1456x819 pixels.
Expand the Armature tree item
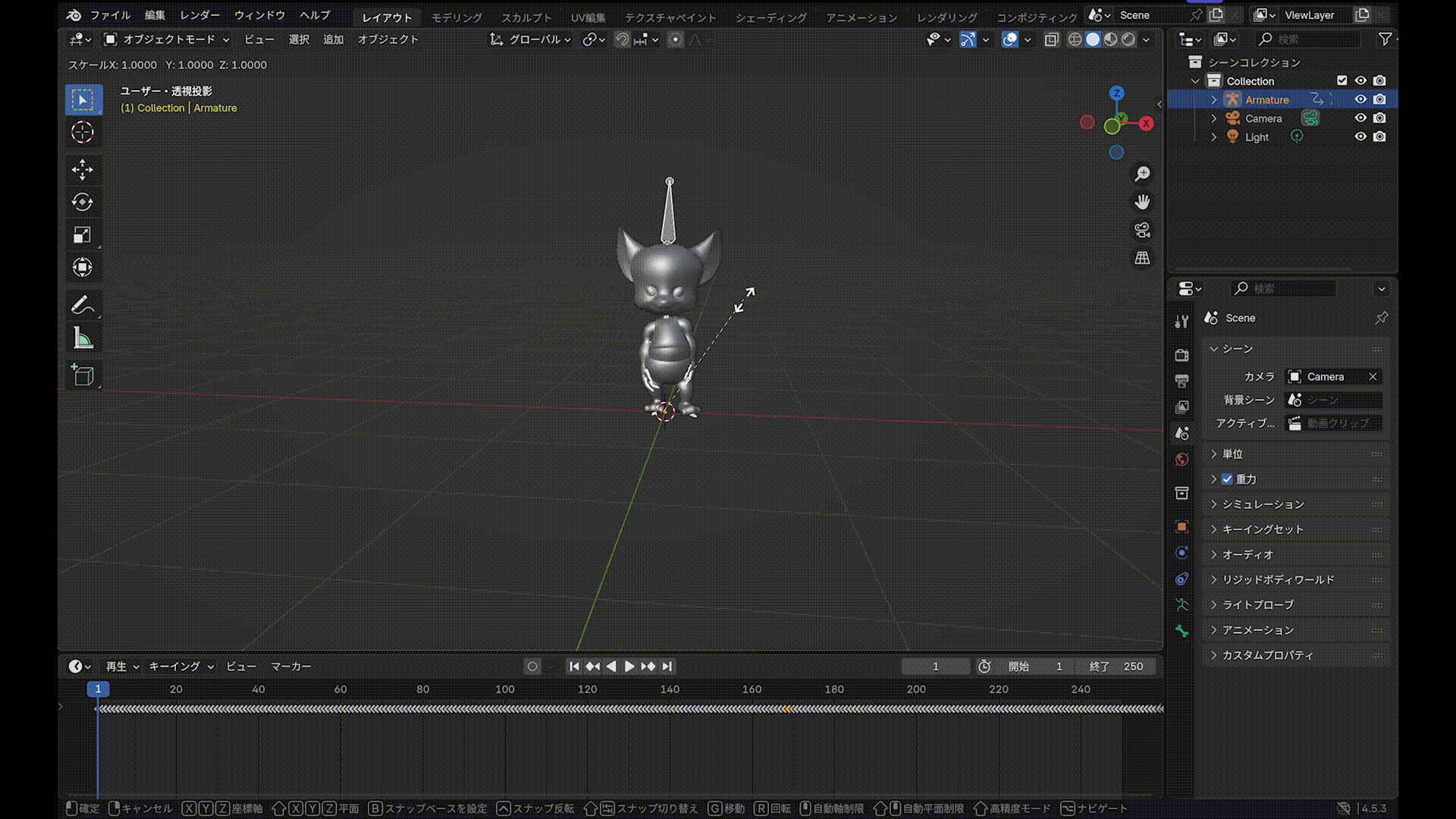(1213, 99)
